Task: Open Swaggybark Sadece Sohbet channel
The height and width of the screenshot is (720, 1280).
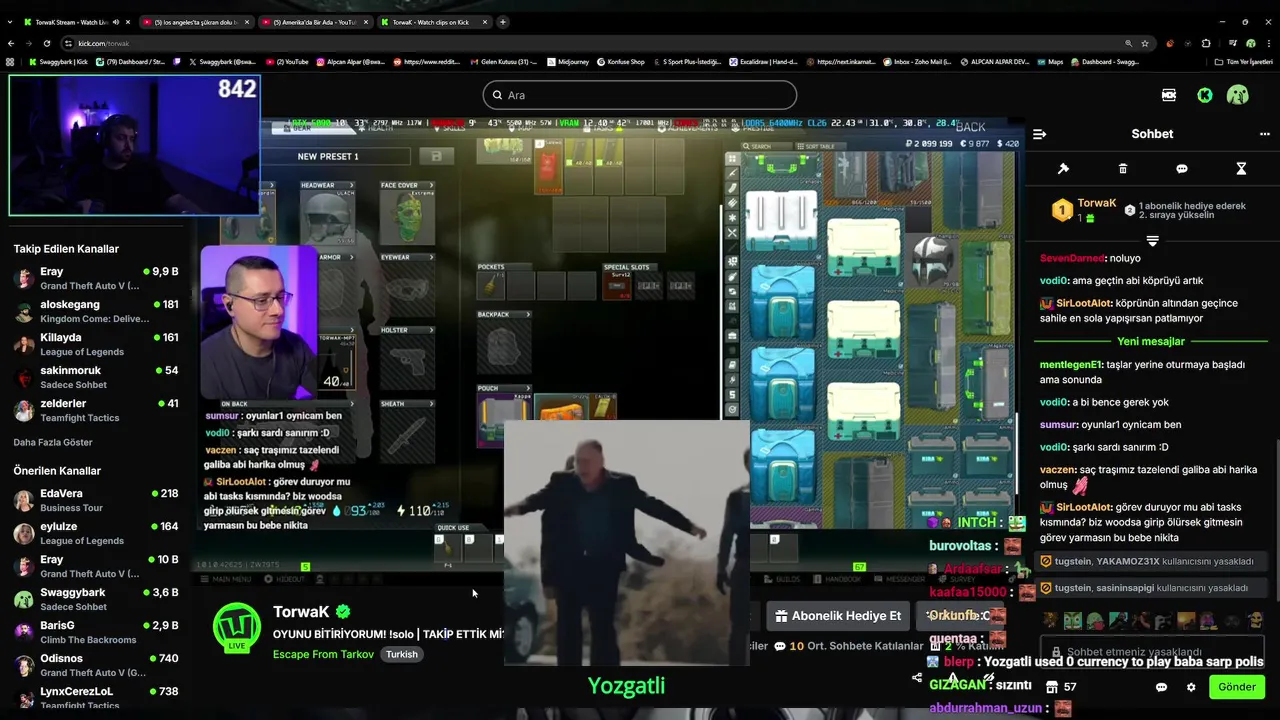Action: click(96, 599)
